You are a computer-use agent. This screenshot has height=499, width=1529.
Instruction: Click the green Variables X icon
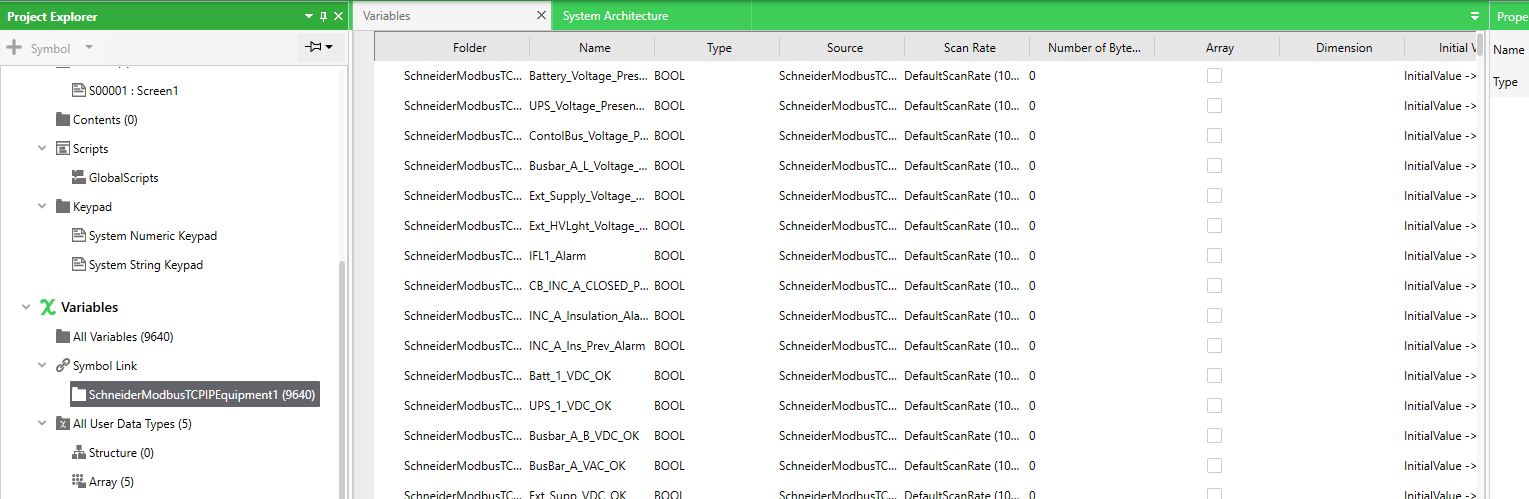tap(47, 307)
